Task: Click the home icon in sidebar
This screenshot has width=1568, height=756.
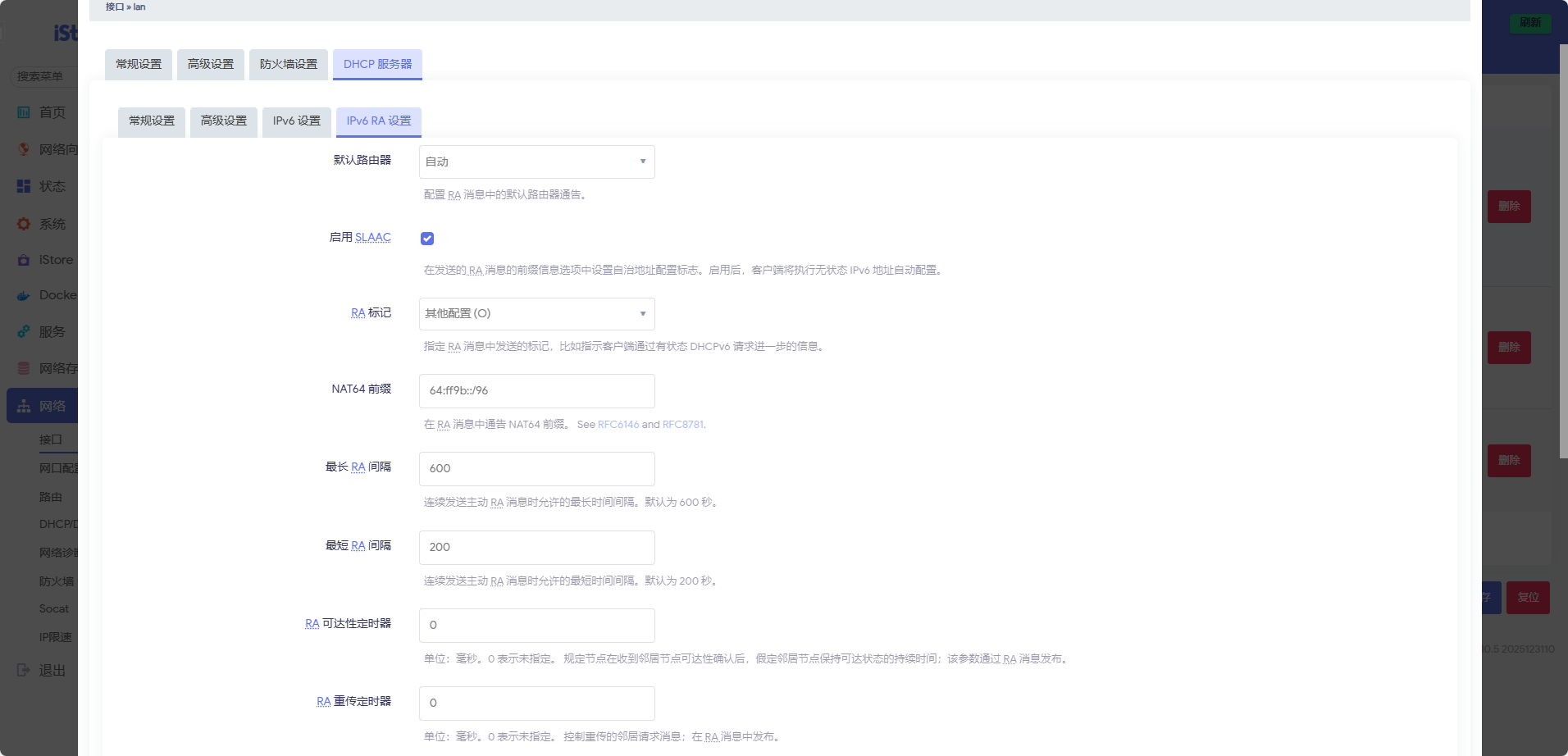Action: (24, 112)
